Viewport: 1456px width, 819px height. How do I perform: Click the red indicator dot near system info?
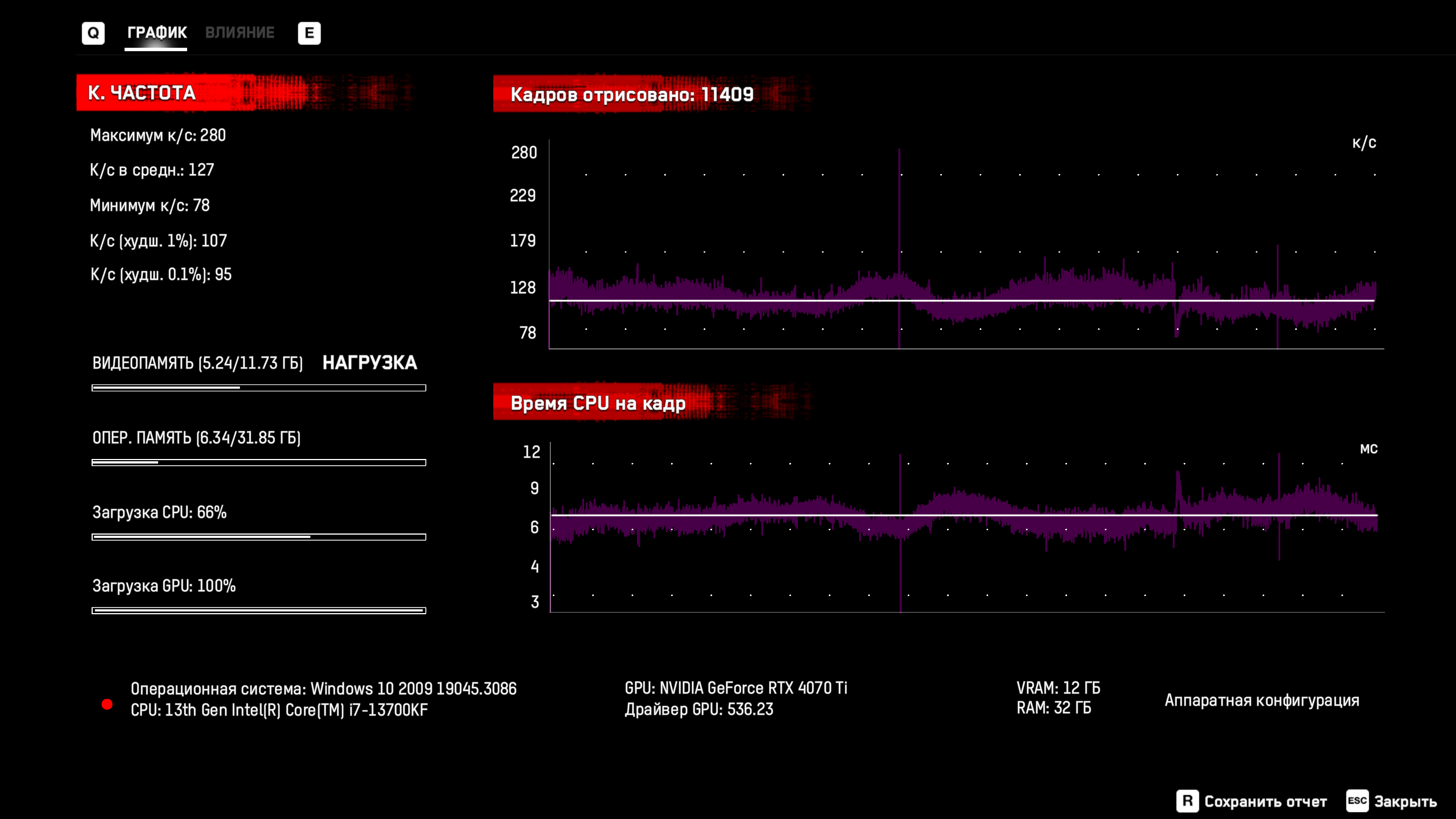pos(107,705)
